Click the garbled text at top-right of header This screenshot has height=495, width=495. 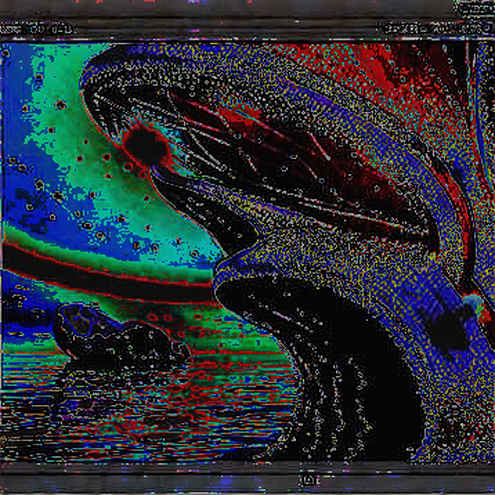[437, 28]
